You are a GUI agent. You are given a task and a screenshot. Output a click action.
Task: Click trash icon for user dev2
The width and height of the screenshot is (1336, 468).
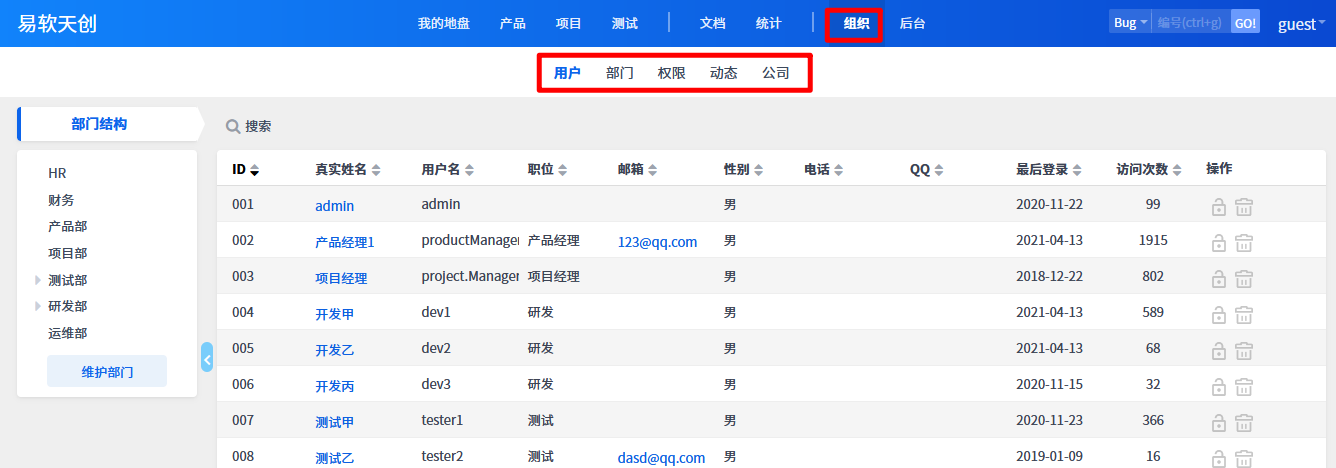[x=1244, y=351]
